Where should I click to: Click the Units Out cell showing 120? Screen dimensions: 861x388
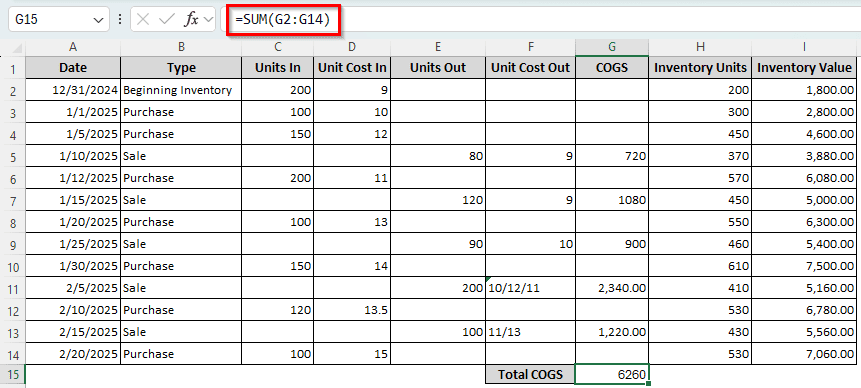[x=438, y=200]
